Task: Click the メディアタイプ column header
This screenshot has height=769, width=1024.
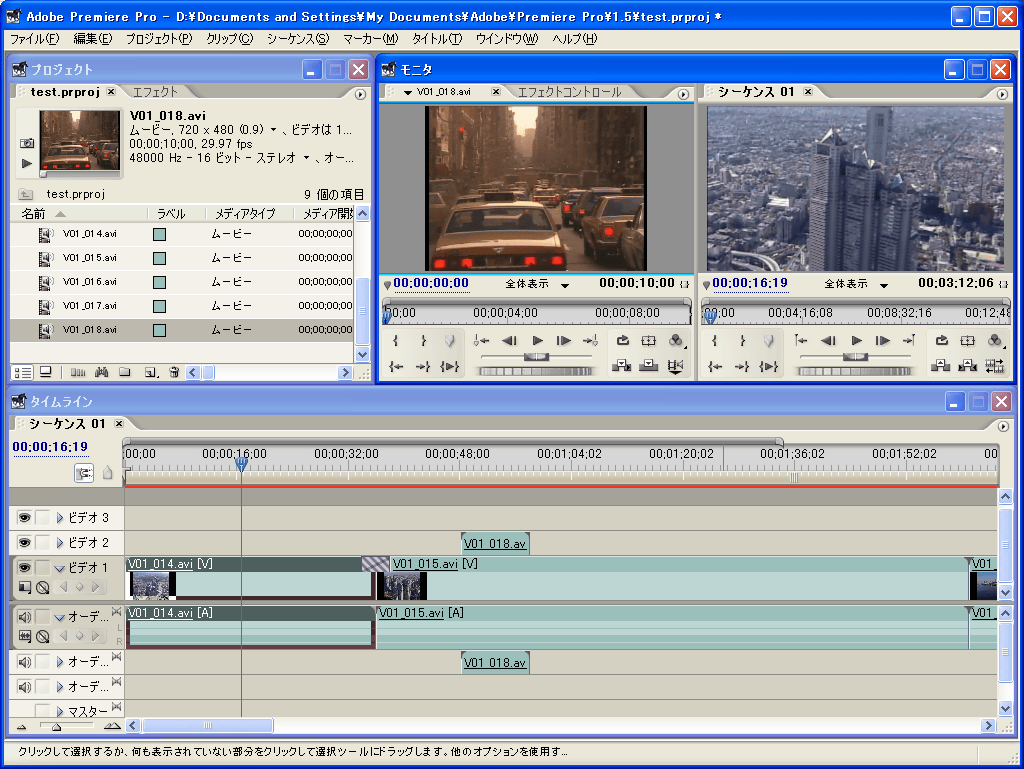Action: [x=245, y=214]
